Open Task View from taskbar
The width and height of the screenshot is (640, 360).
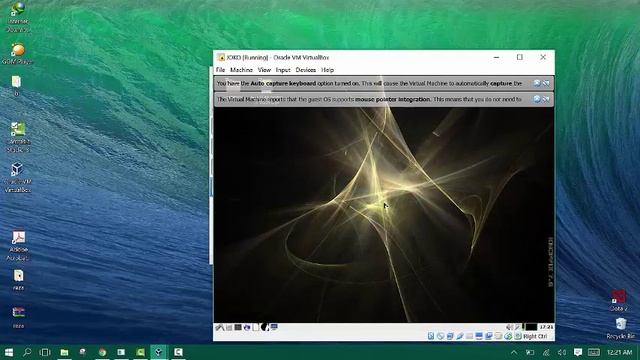(x=45, y=352)
